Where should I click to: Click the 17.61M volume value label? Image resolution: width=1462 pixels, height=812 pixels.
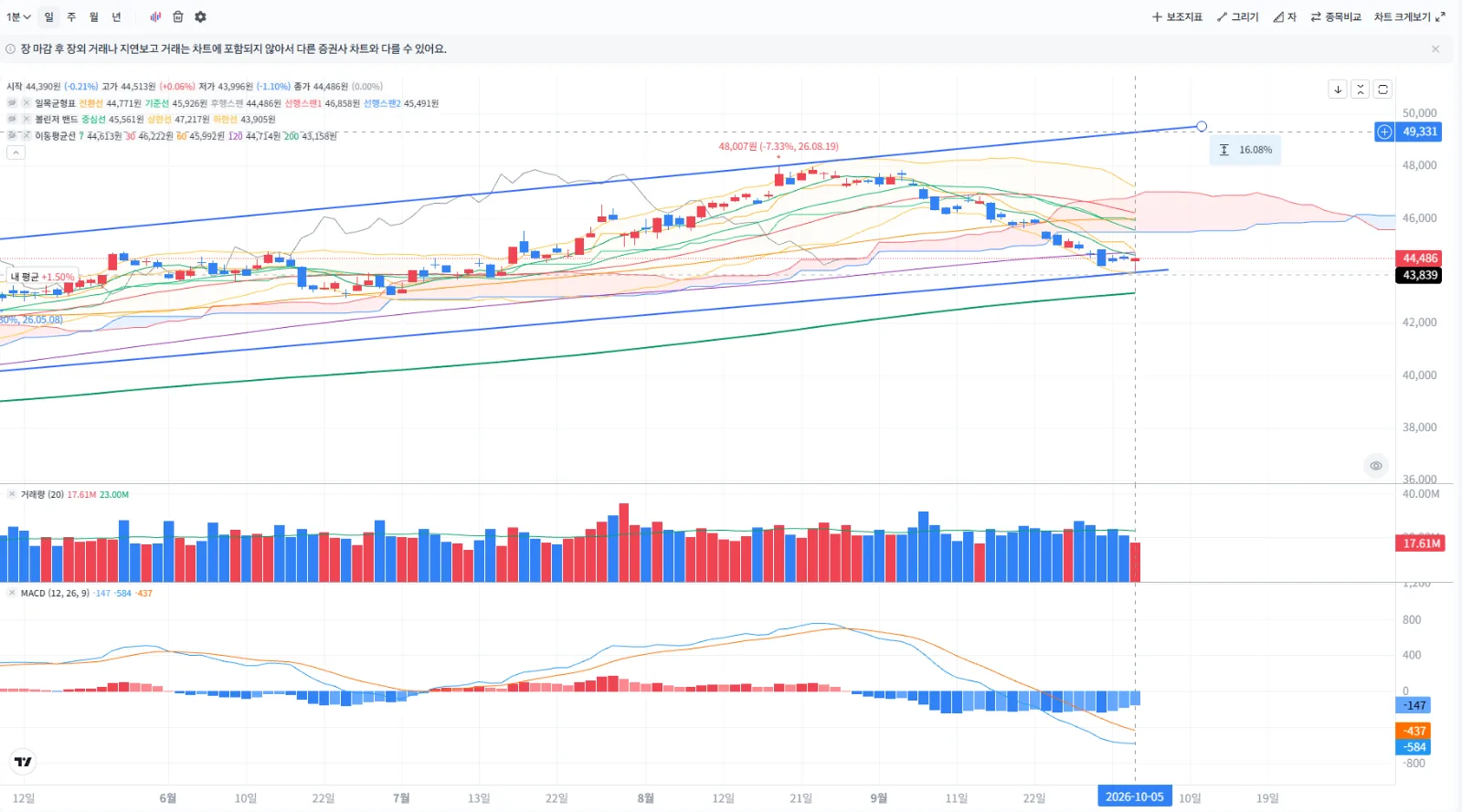coord(1422,543)
